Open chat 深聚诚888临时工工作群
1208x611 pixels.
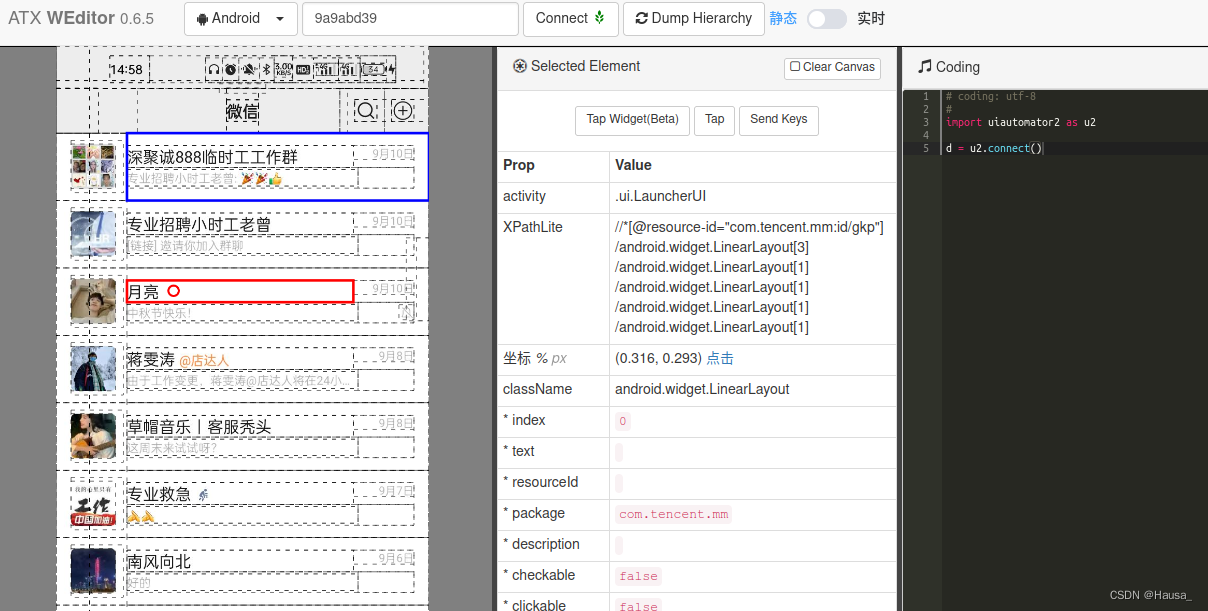click(x=242, y=167)
